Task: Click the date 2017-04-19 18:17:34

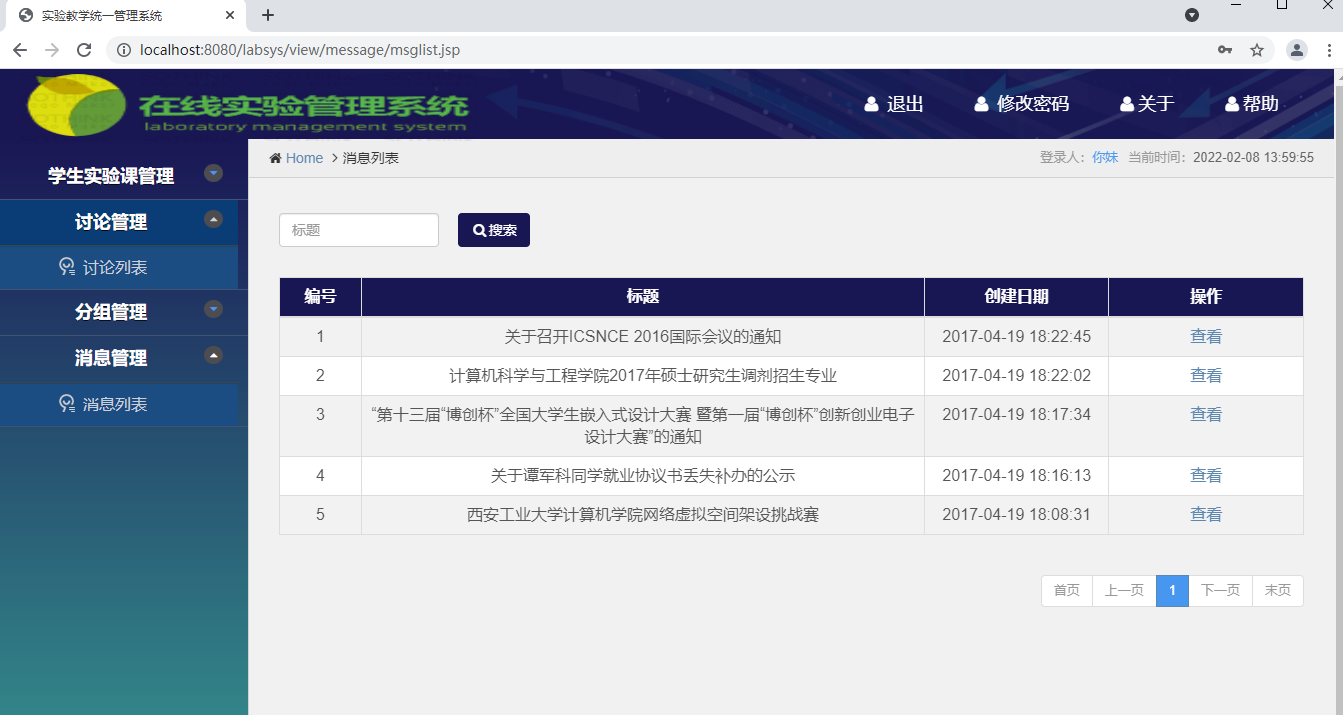Action: tap(1016, 415)
